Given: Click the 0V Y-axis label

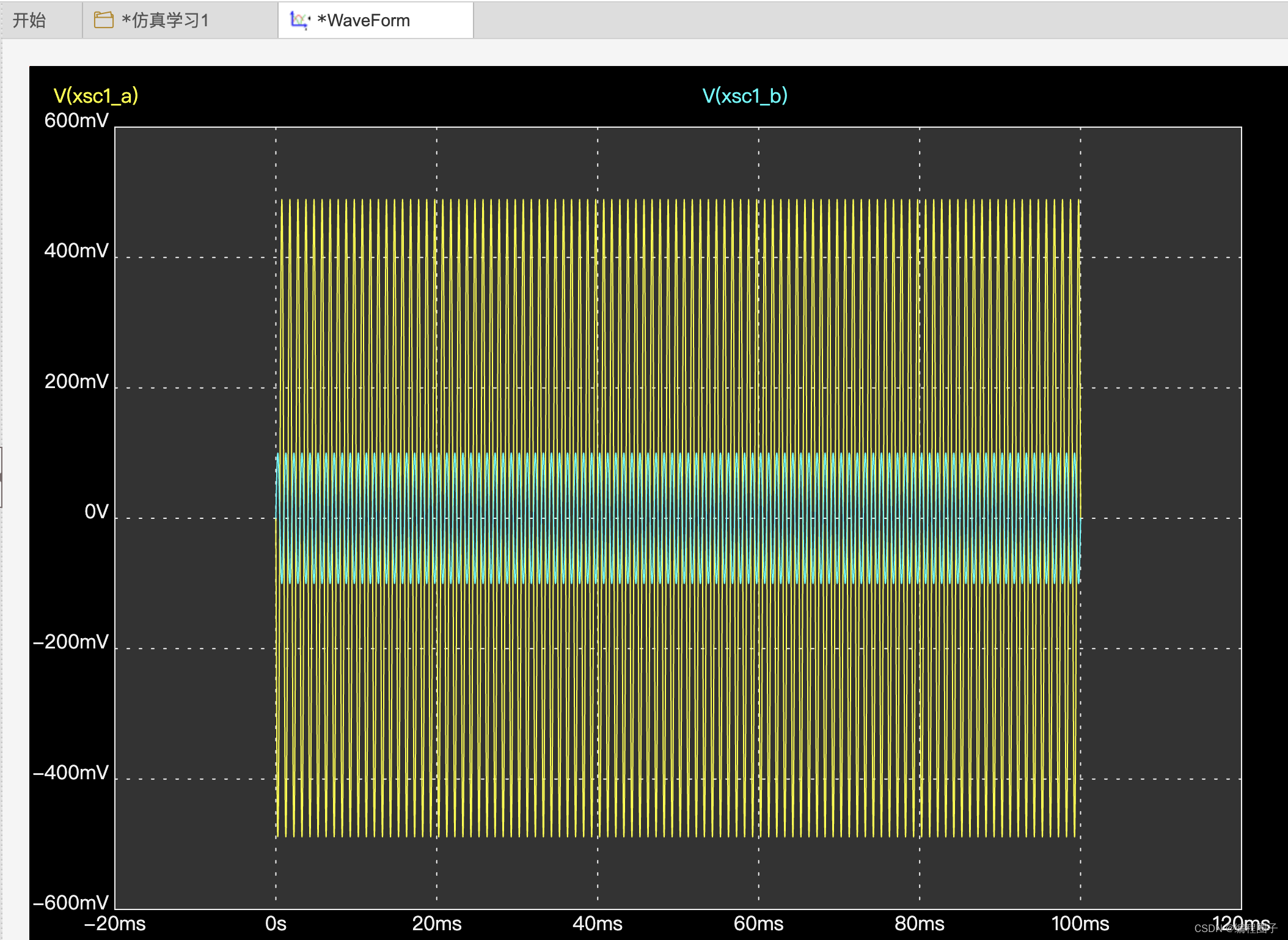Looking at the screenshot, I should (96, 512).
